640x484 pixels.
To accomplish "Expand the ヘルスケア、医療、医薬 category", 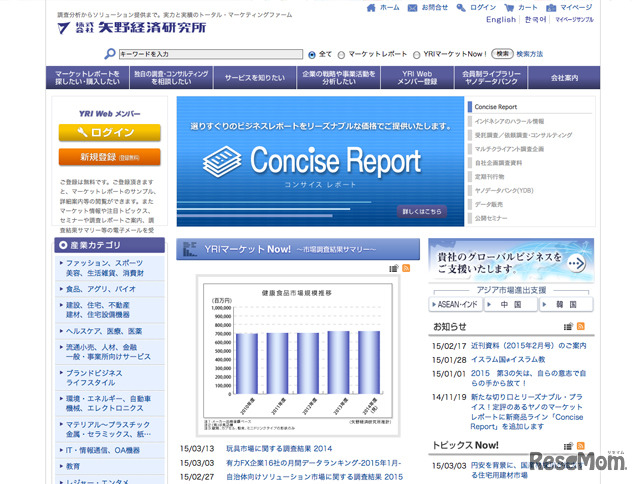I will 104,330.
